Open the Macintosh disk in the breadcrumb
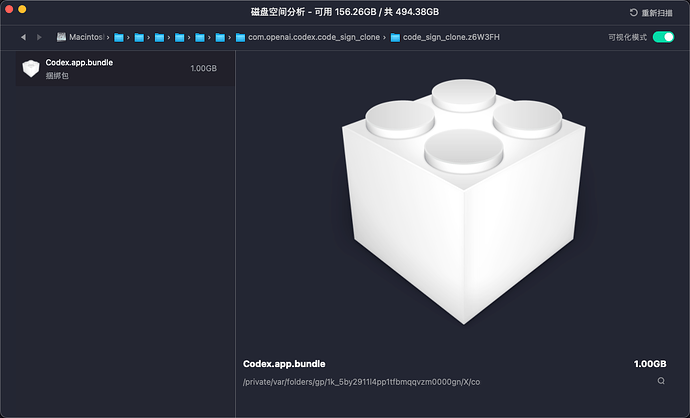This screenshot has width=690, height=418. pos(80,37)
